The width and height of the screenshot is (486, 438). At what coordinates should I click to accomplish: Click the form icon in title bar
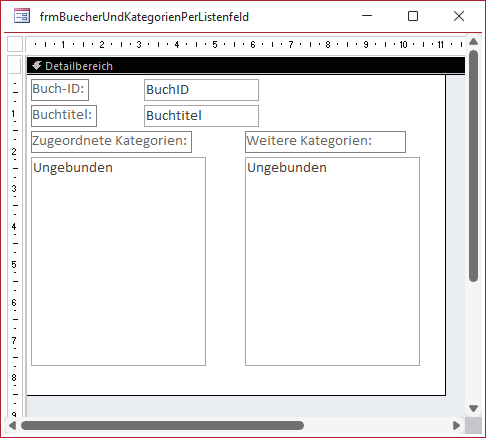[x=22, y=16]
